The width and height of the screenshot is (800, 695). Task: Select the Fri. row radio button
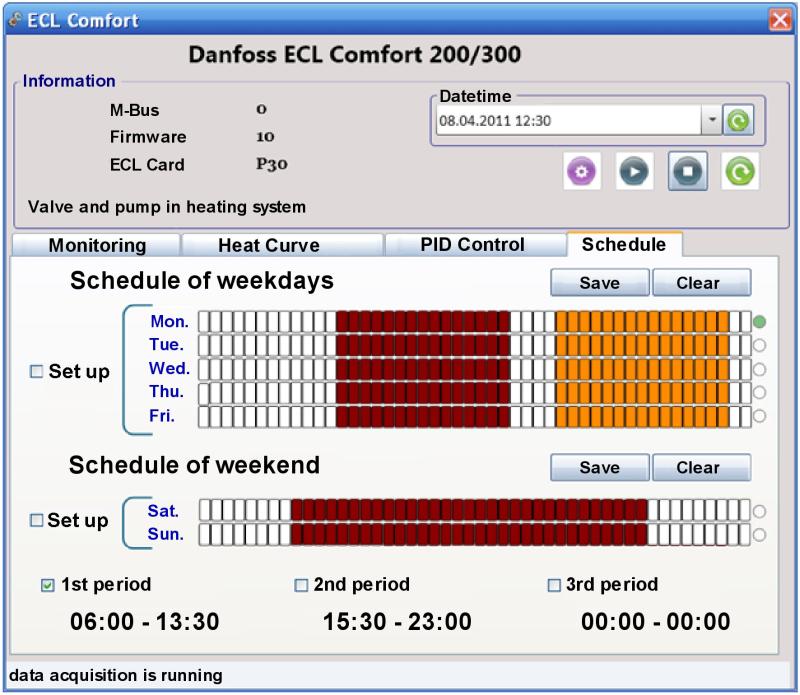point(759,416)
